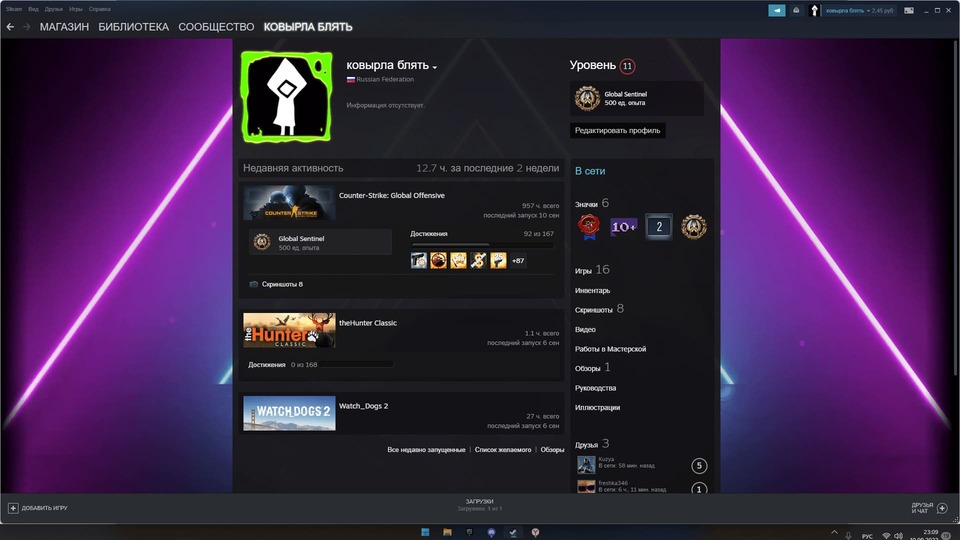This screenshot has height=540, width=960.
Task: Open the Counter-Strike game banner thumbnail
Action: (289, 203)
